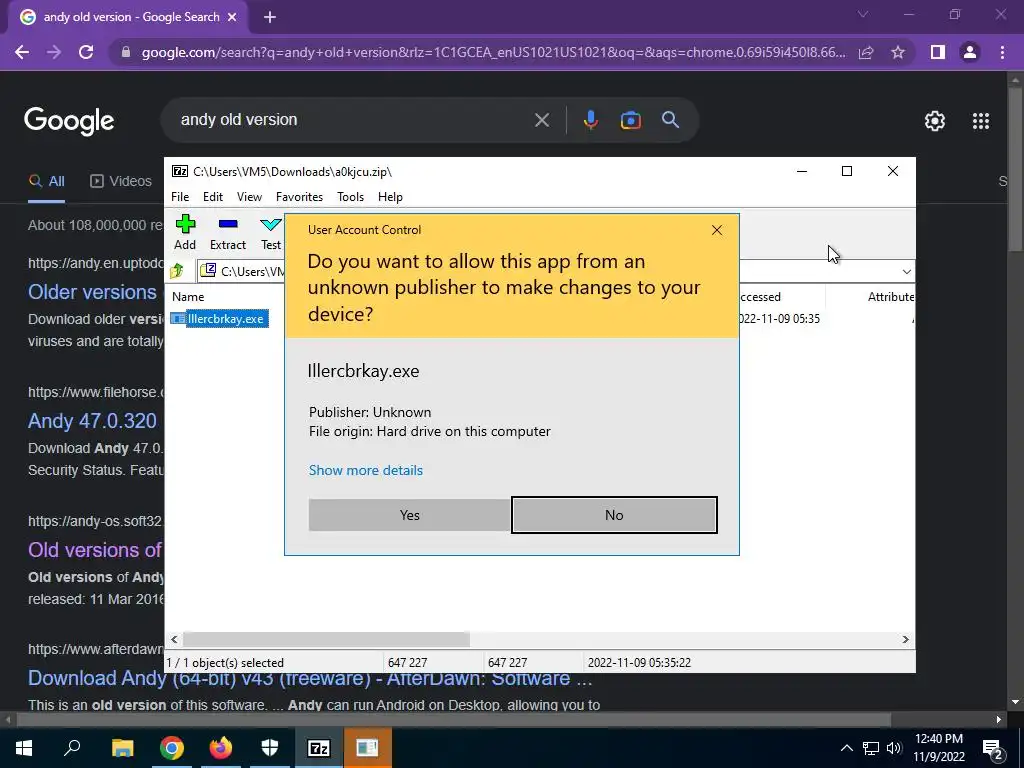Viewport: 1024px width, 768px height.
Task: Click the volume icon in system tray
Action: [894, 748]
